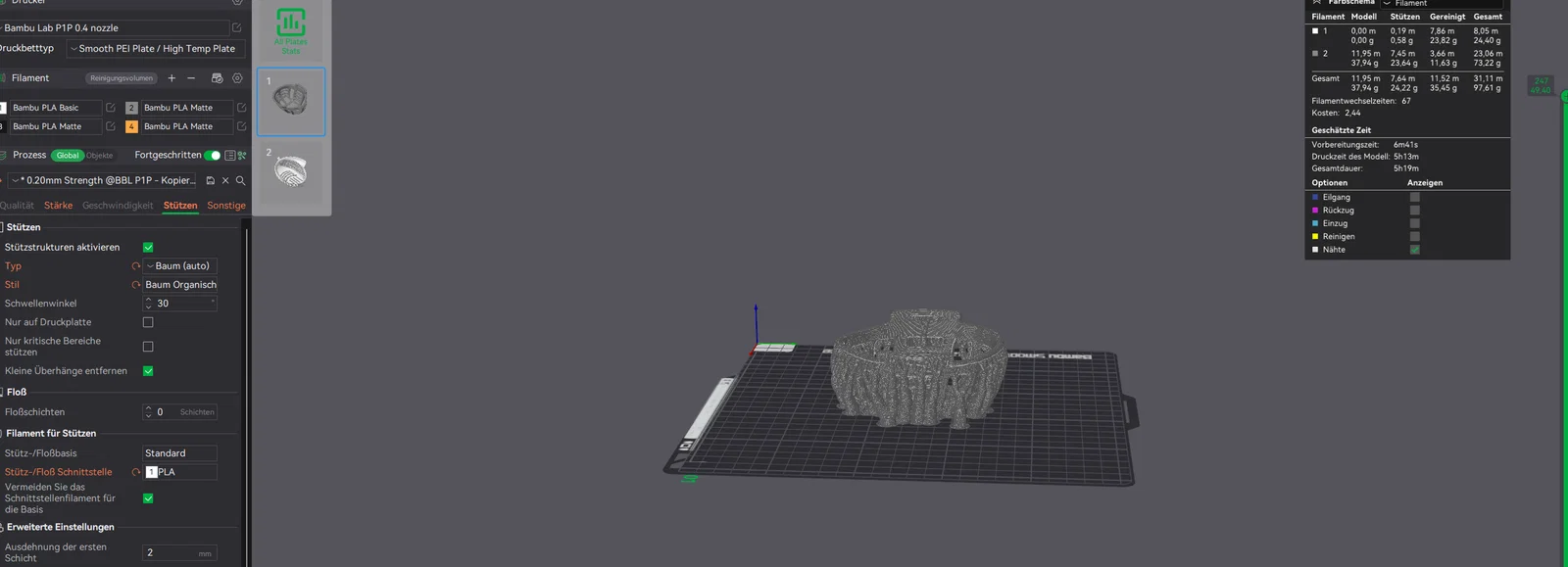
Task: Show Rückzug points in preview
Action: click(1414, 211)
